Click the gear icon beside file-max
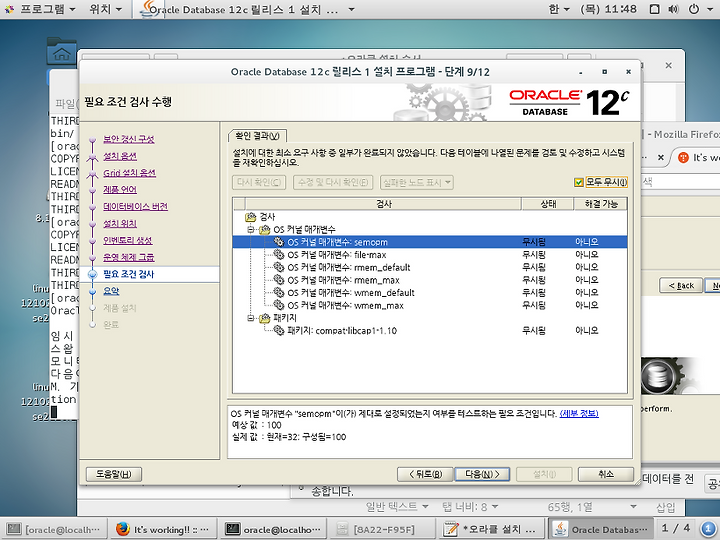 click(279, 254)
